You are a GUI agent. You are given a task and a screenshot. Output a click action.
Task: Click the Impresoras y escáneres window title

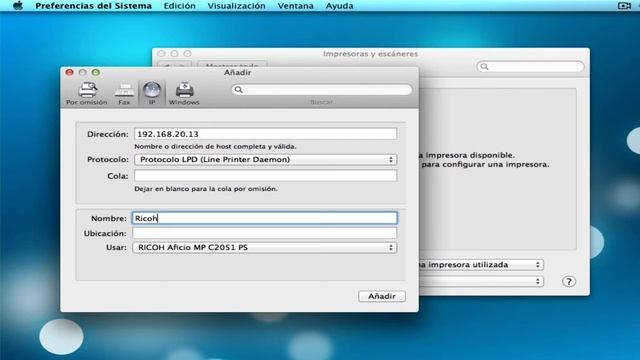[370, 54]
